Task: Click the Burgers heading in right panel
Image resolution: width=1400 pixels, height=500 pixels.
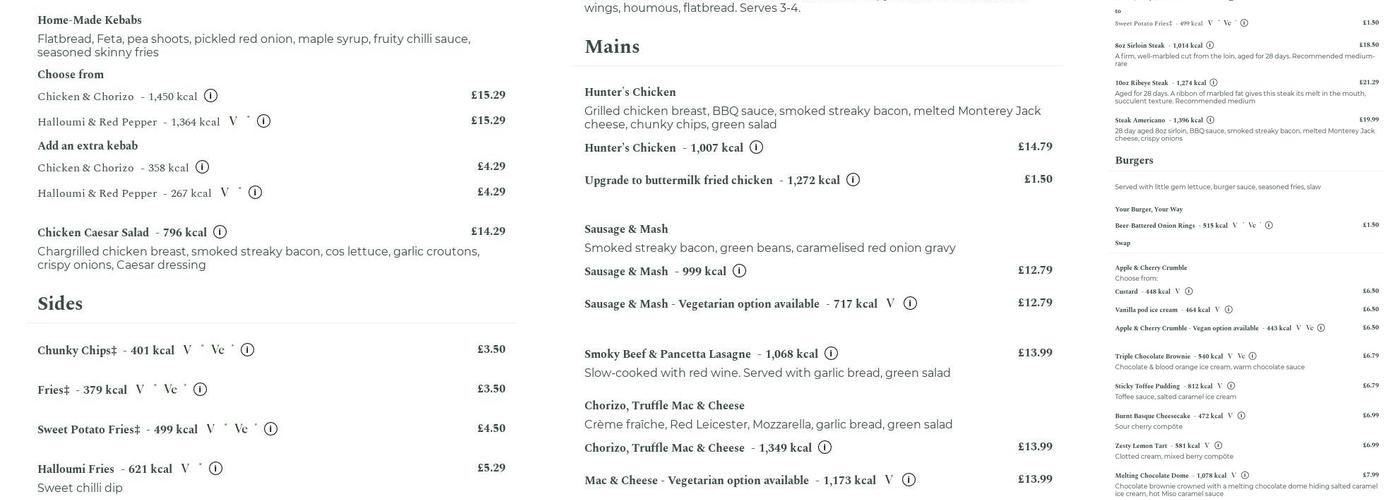Action: click(1134, 160)
